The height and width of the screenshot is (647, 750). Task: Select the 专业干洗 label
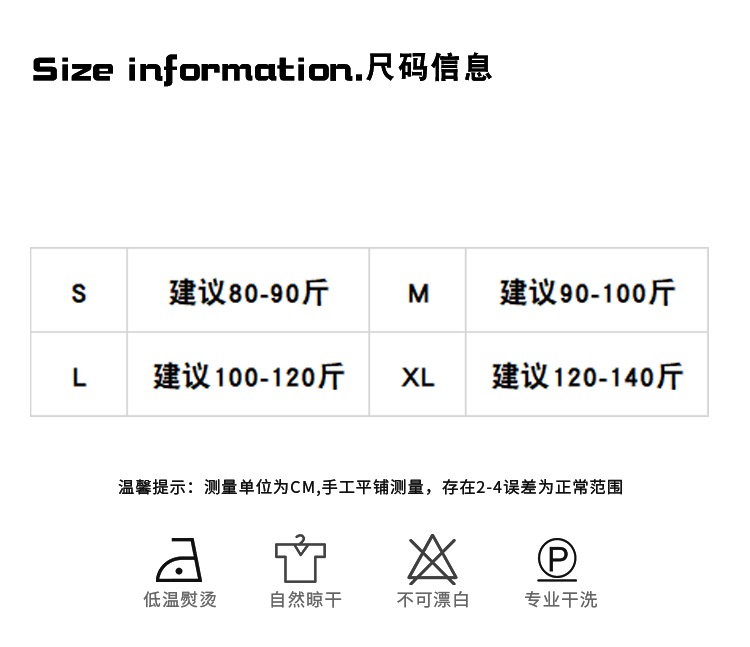(x=561, y=600)
